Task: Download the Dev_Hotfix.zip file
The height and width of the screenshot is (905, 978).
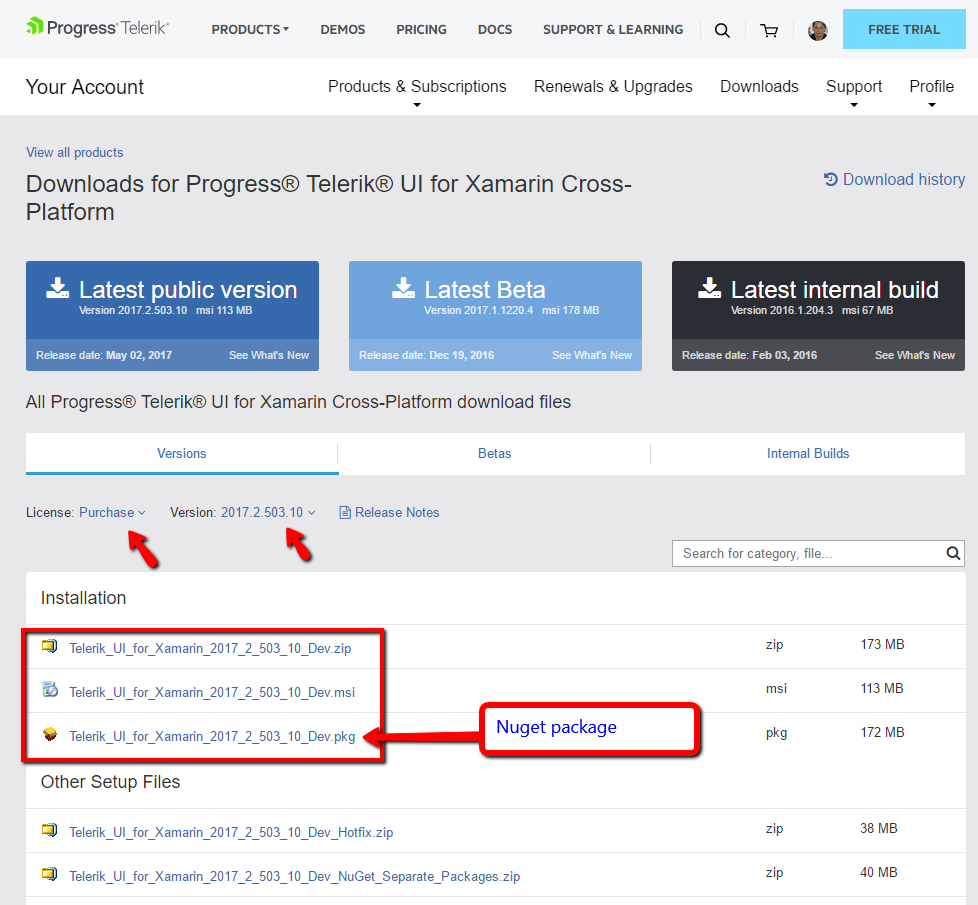Action: [x=231, y=833]
